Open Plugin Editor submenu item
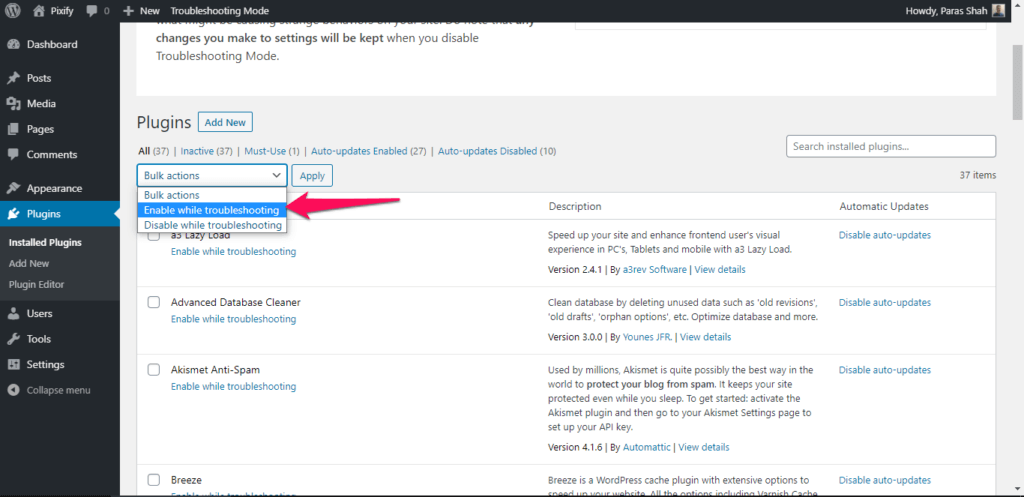Image resolution: width=1024 pixels, height=497 pixels. 37,284
